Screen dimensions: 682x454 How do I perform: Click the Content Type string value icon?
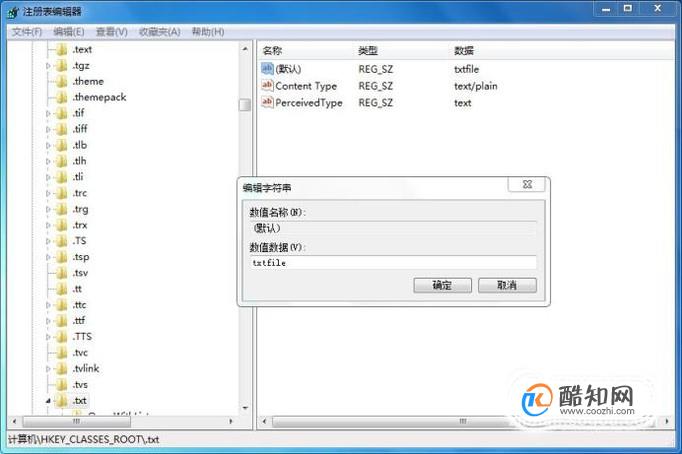coord(267,85)
